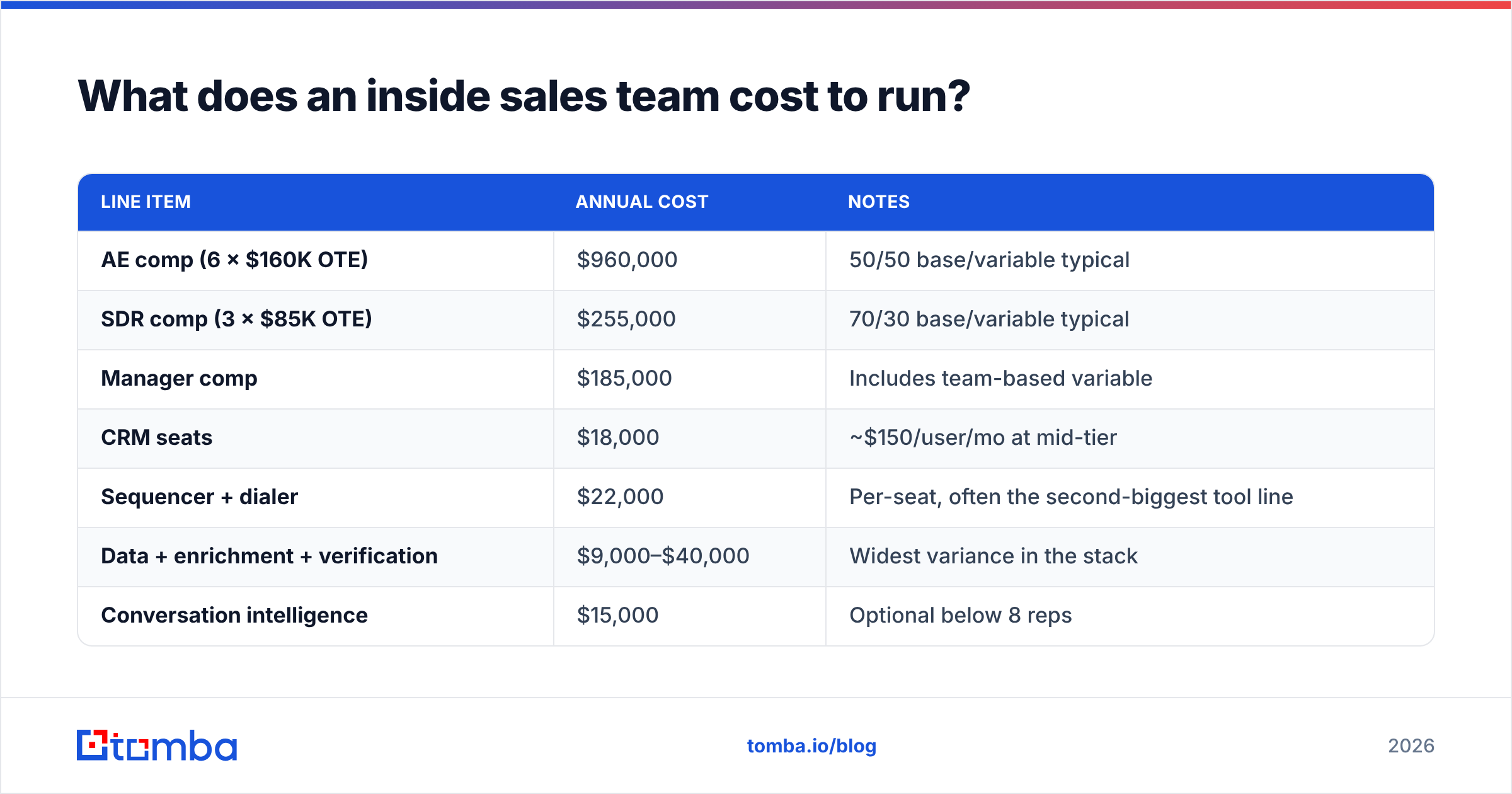
Task: Select the Includes team-based variable note
Action: 1000,378
